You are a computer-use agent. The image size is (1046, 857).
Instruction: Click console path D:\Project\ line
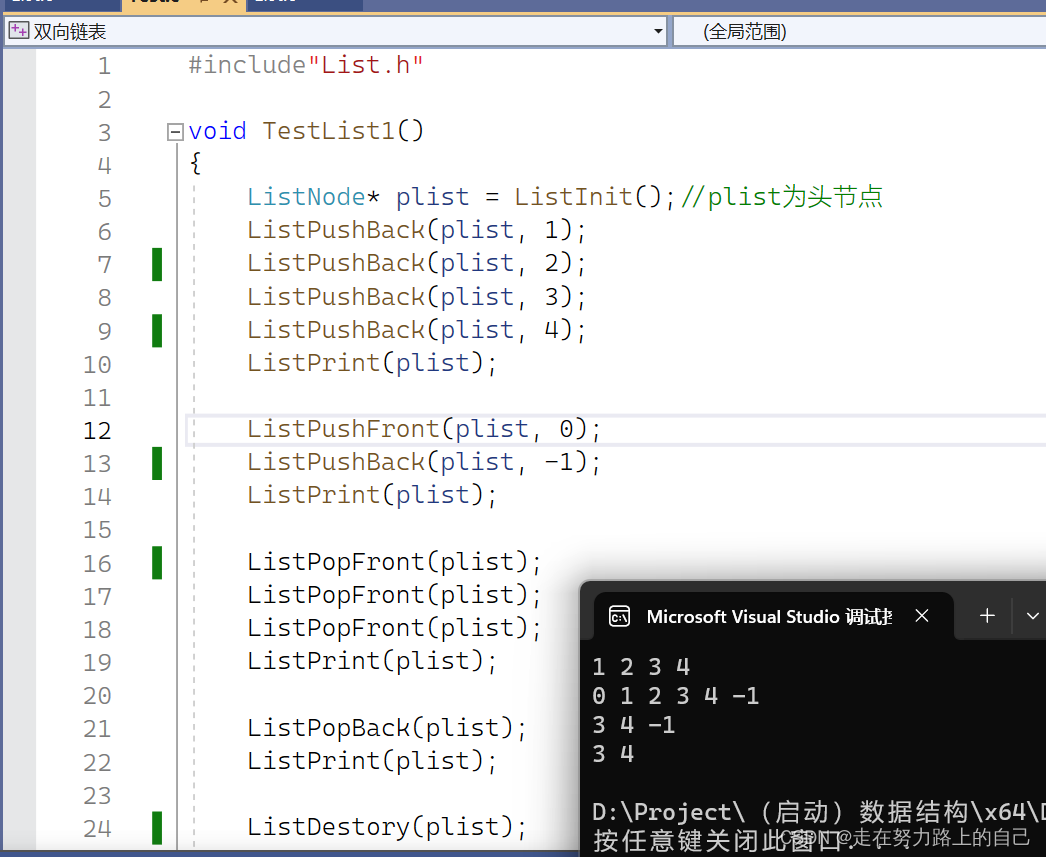pos(819,812)
